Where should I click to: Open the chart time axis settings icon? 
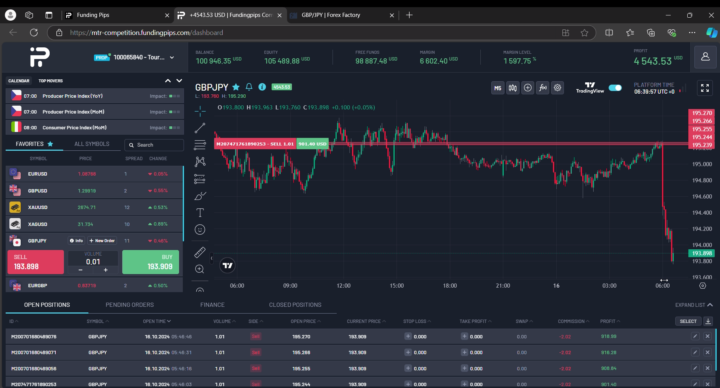[x=703, y=286]
